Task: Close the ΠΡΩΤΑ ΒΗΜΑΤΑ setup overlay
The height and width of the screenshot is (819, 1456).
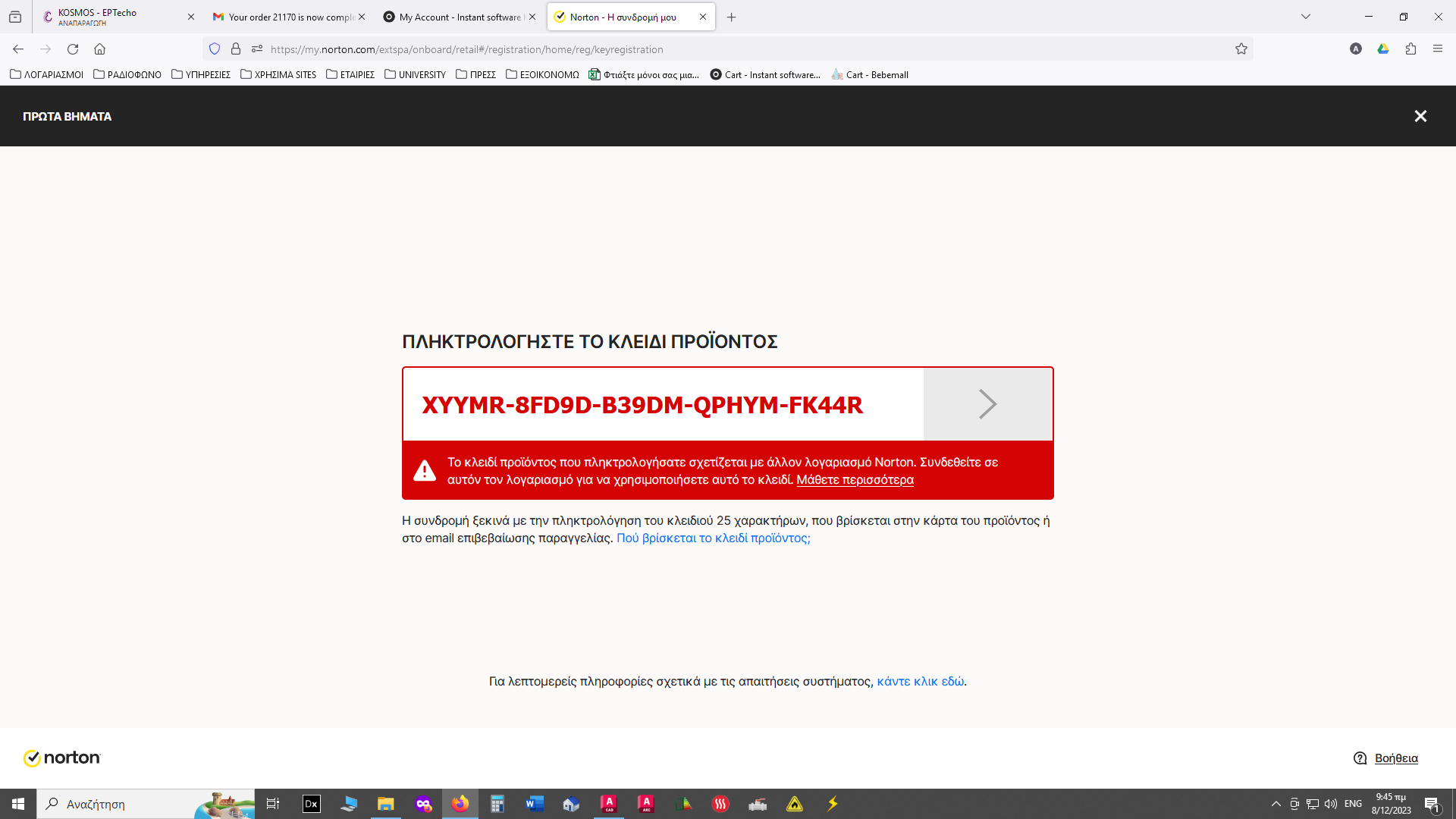Action: coord(1420,116)
